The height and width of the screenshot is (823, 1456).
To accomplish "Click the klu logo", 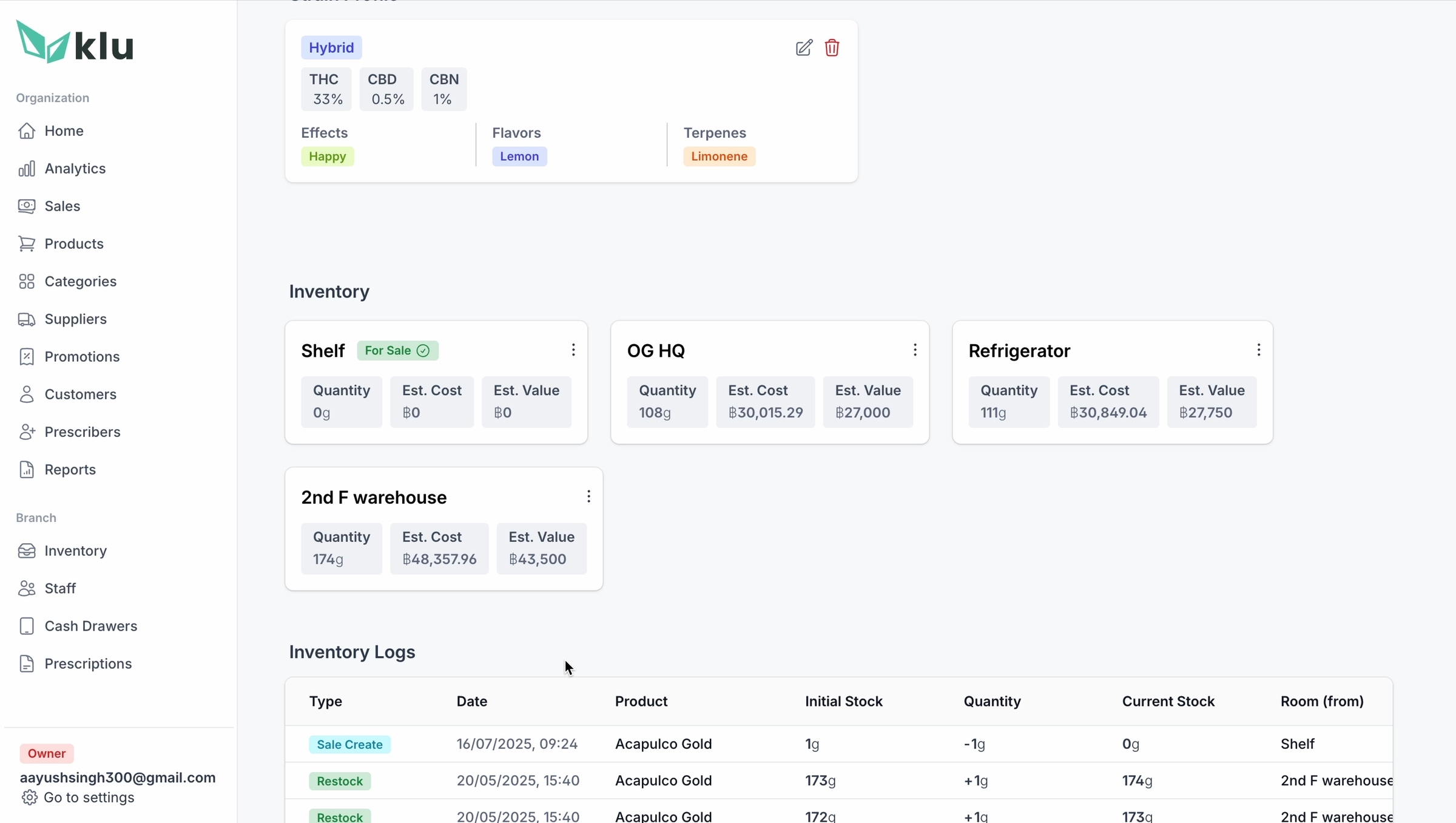I will click(74, 41).
